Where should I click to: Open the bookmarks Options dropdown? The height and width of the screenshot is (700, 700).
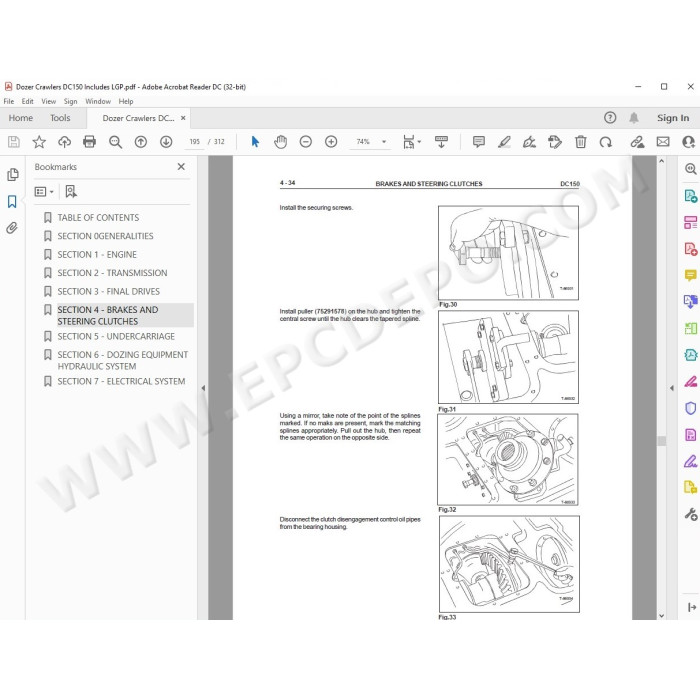44,192
